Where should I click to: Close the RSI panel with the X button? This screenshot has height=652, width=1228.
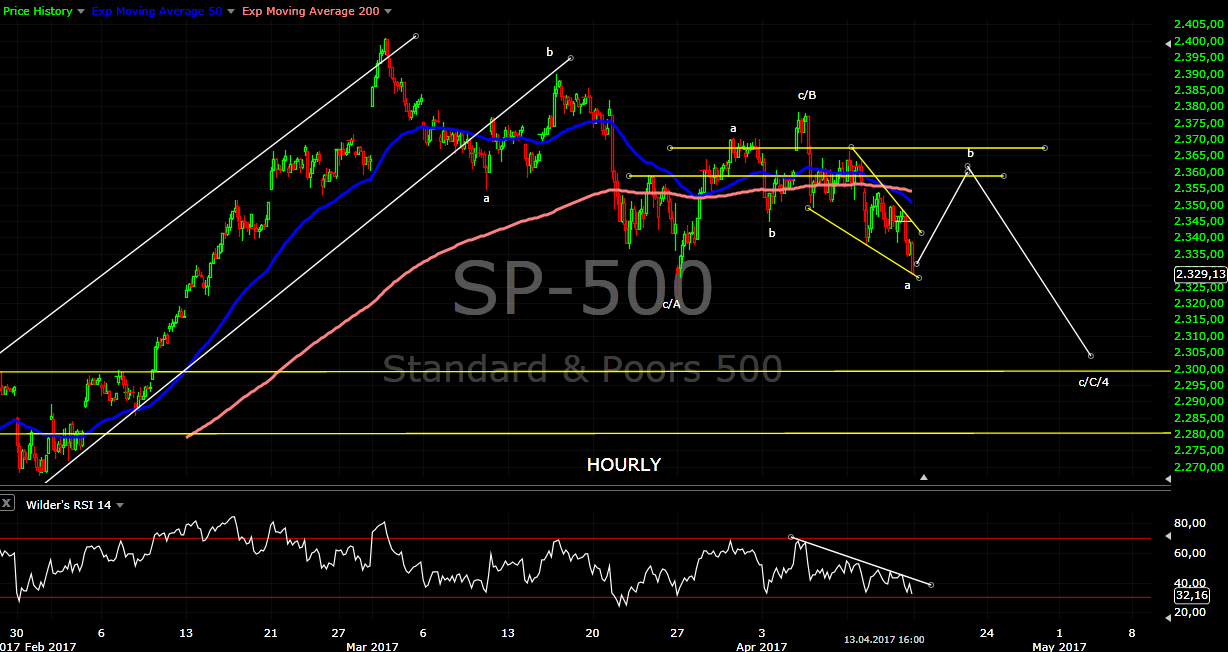pos(7,504)
